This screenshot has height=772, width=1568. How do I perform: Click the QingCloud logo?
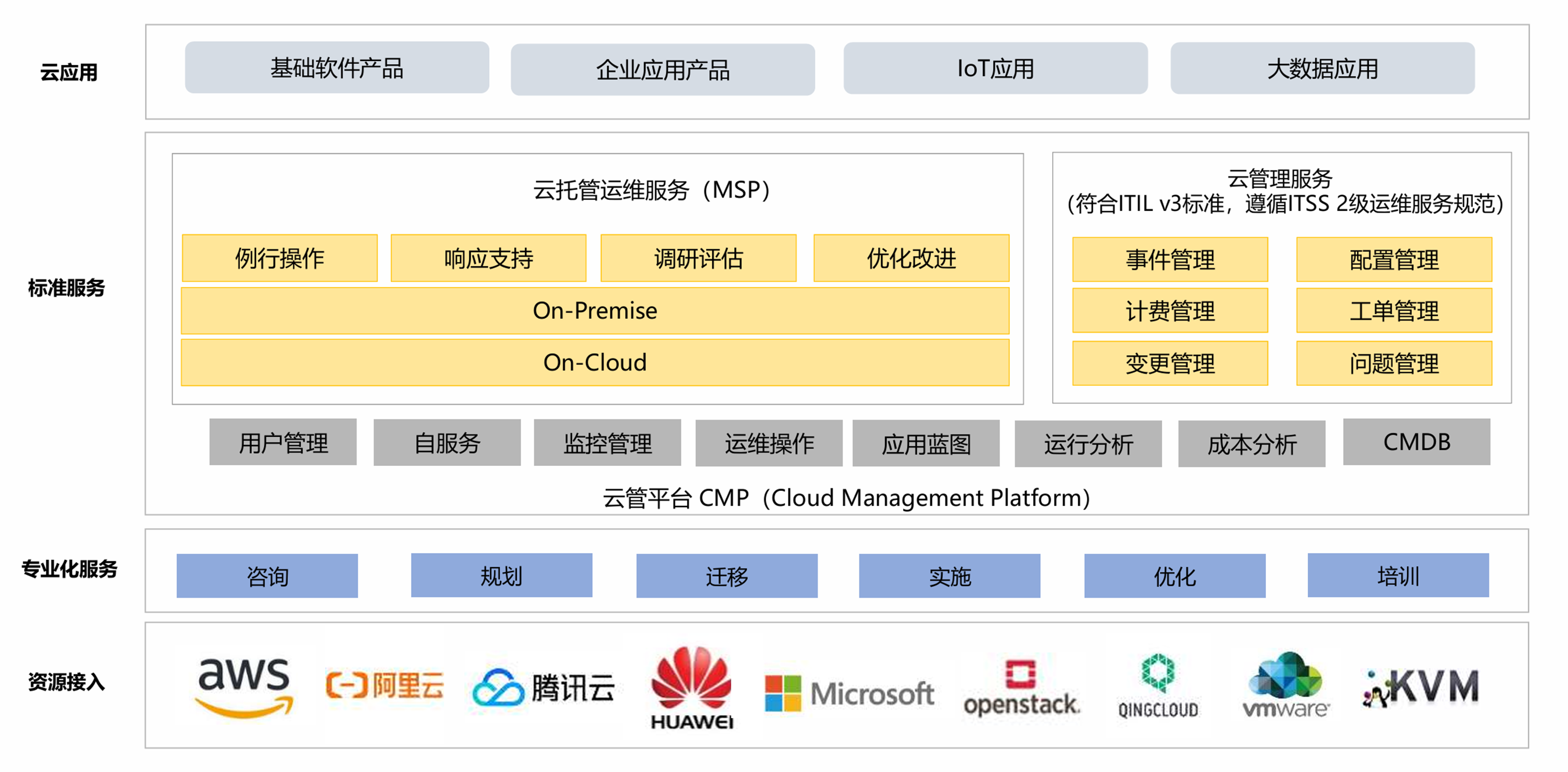pos(1158,686)
